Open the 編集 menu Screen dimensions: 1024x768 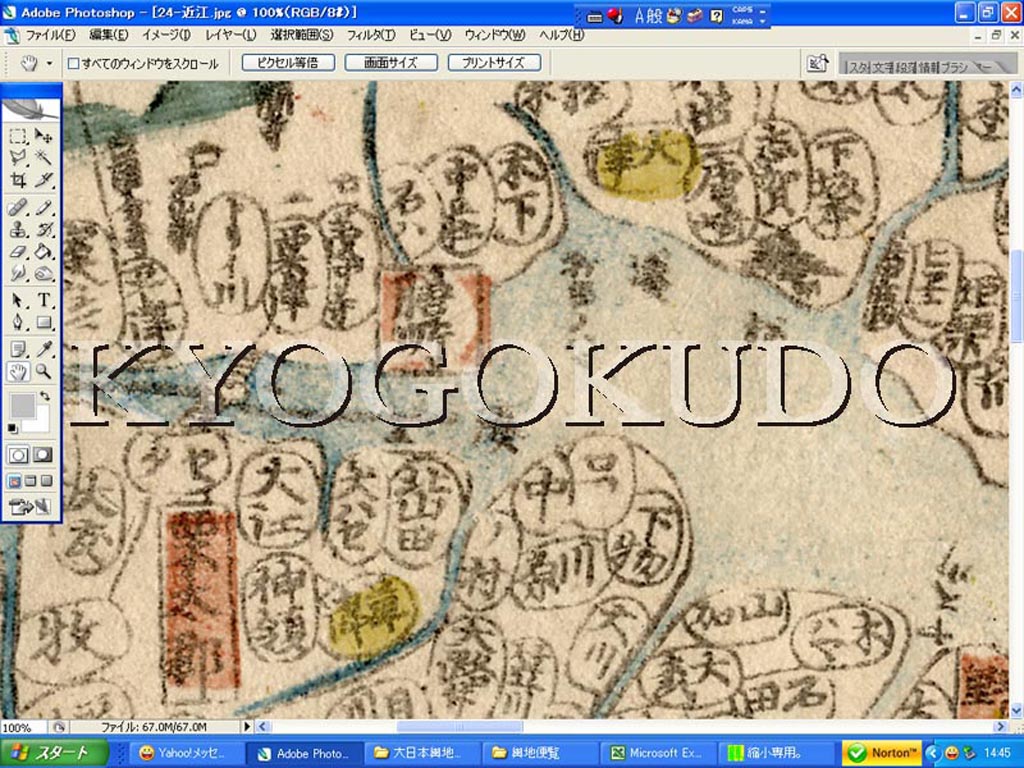108,35
